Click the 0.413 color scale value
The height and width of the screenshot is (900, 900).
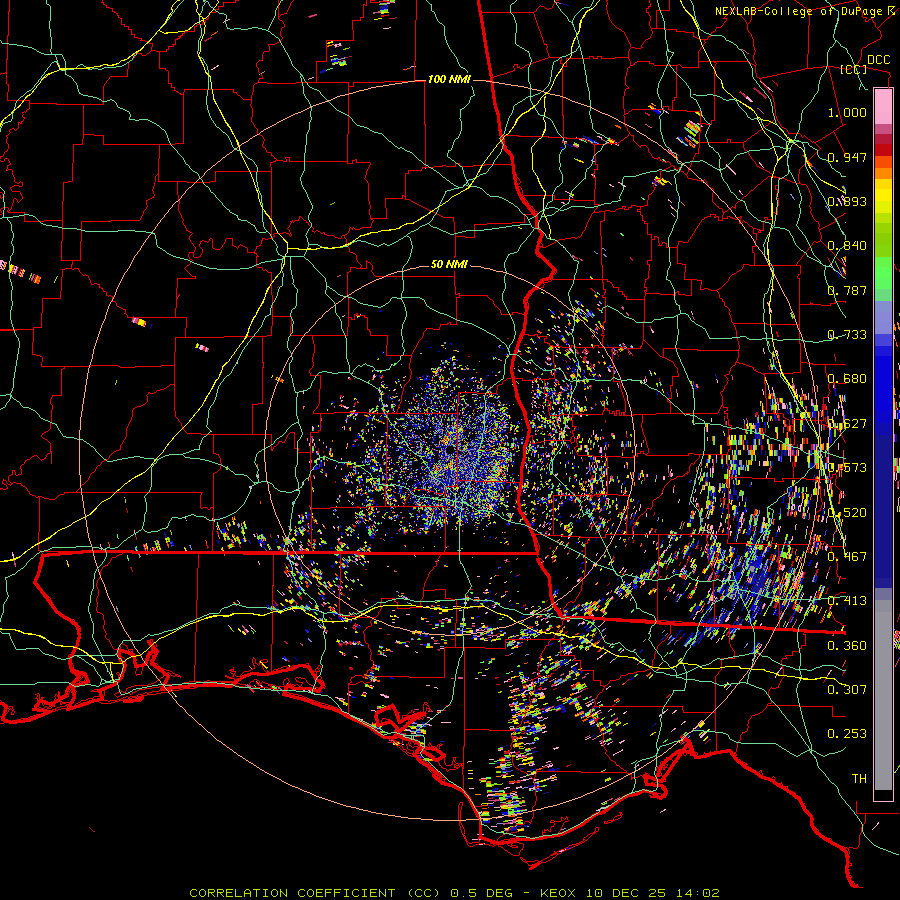[x=847, y=601]
